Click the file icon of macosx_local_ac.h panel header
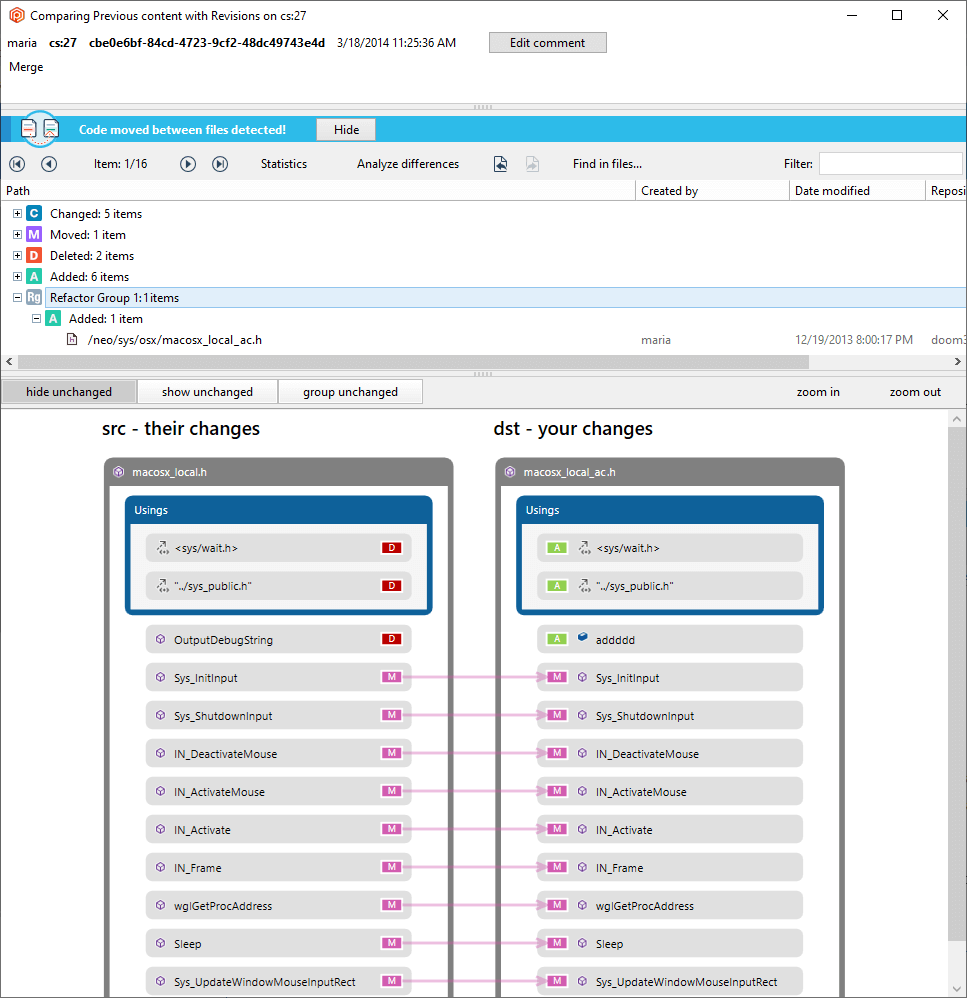 (510, 472)
